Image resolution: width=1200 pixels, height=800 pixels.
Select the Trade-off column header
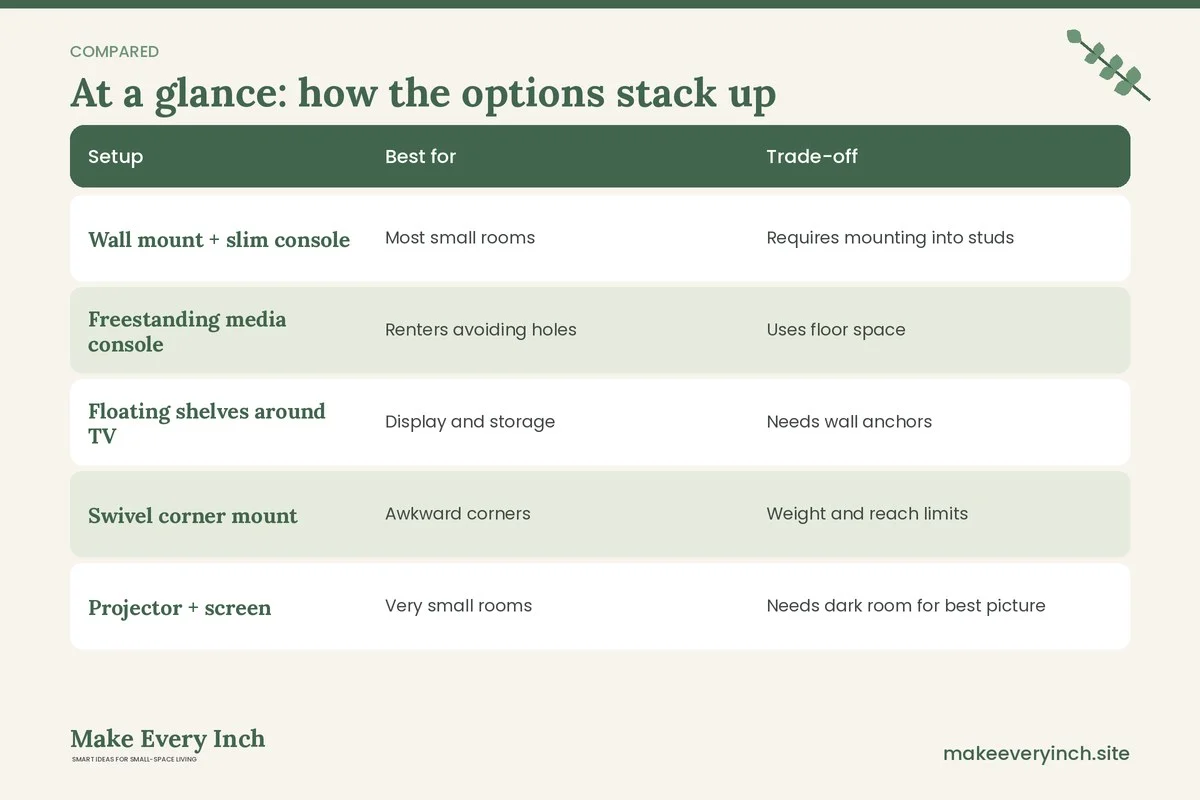pyautogui.click(x=812, y=156)
